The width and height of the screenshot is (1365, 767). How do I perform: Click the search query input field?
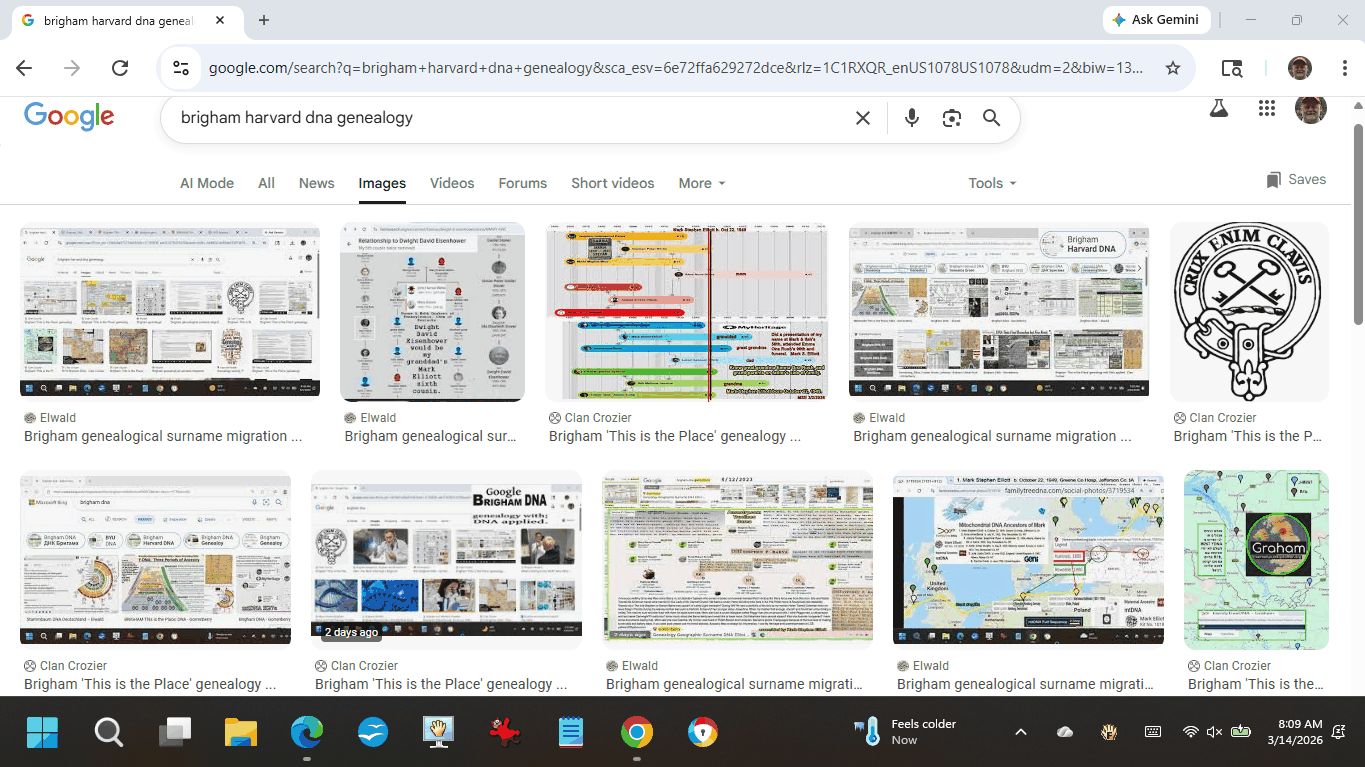click(500, 118)
